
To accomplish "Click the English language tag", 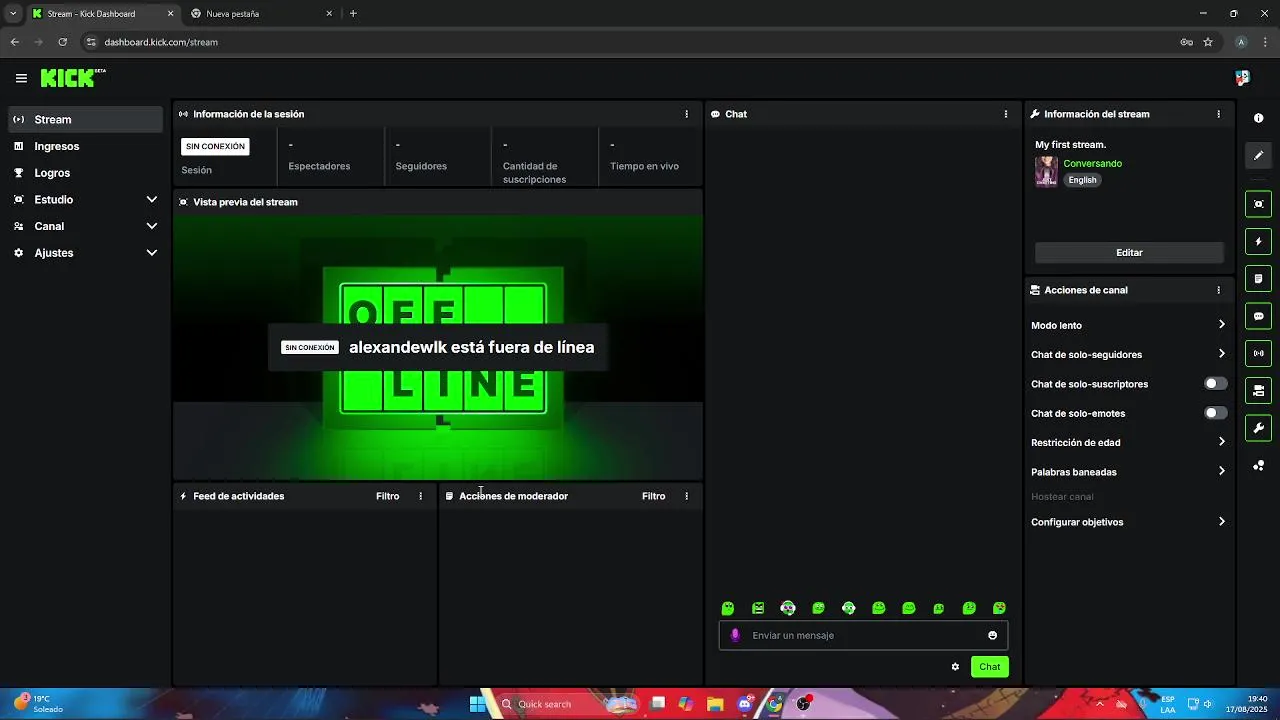I will [x=1082, y=180].
